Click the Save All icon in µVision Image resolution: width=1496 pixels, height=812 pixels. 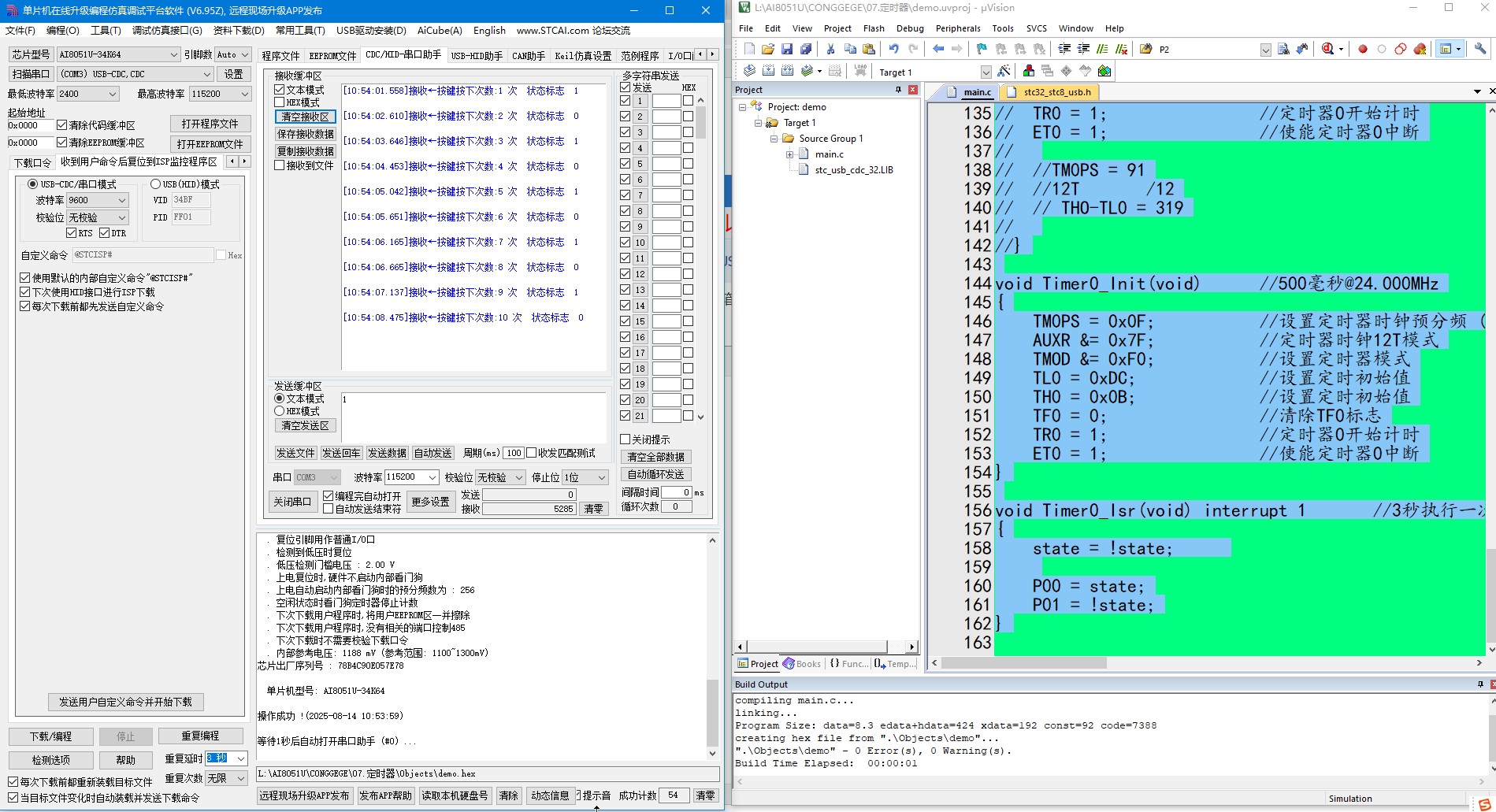pos(806,49)
